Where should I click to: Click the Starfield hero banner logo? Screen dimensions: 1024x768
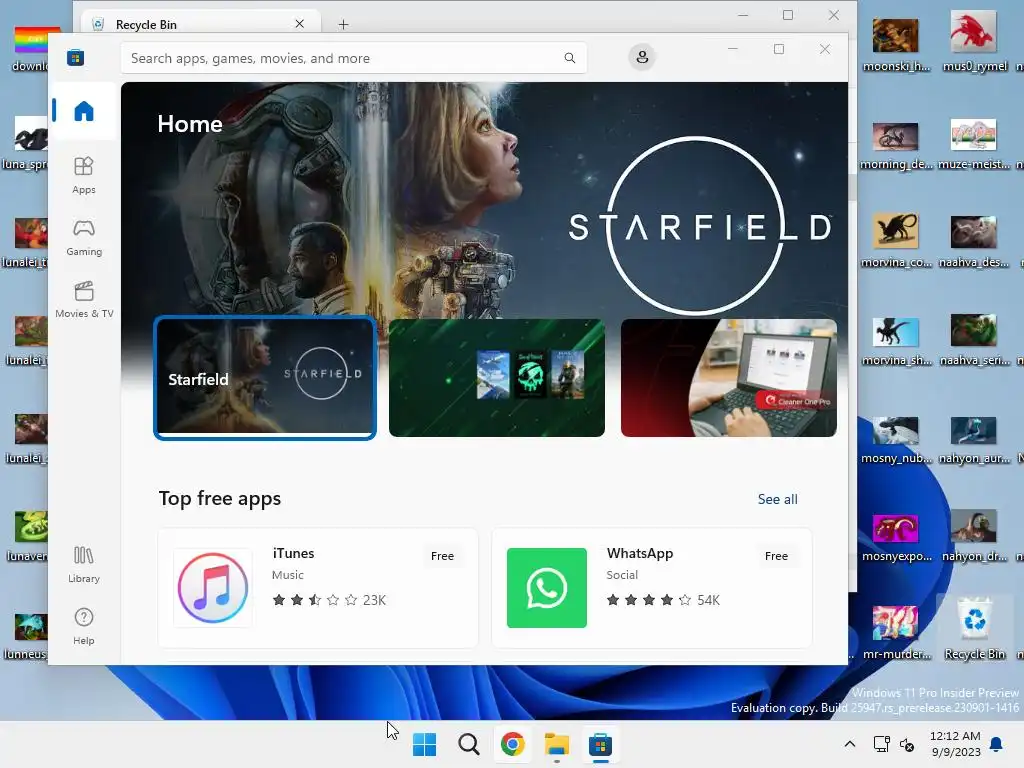(699, 226)
